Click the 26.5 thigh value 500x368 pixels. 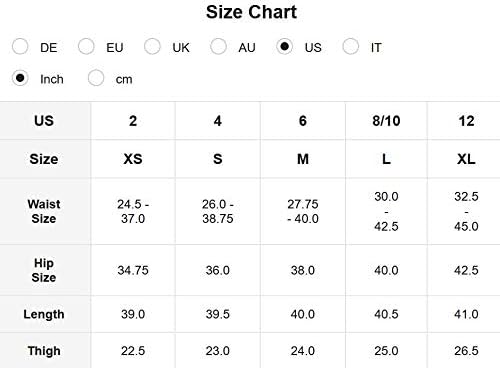click(466, 351)
